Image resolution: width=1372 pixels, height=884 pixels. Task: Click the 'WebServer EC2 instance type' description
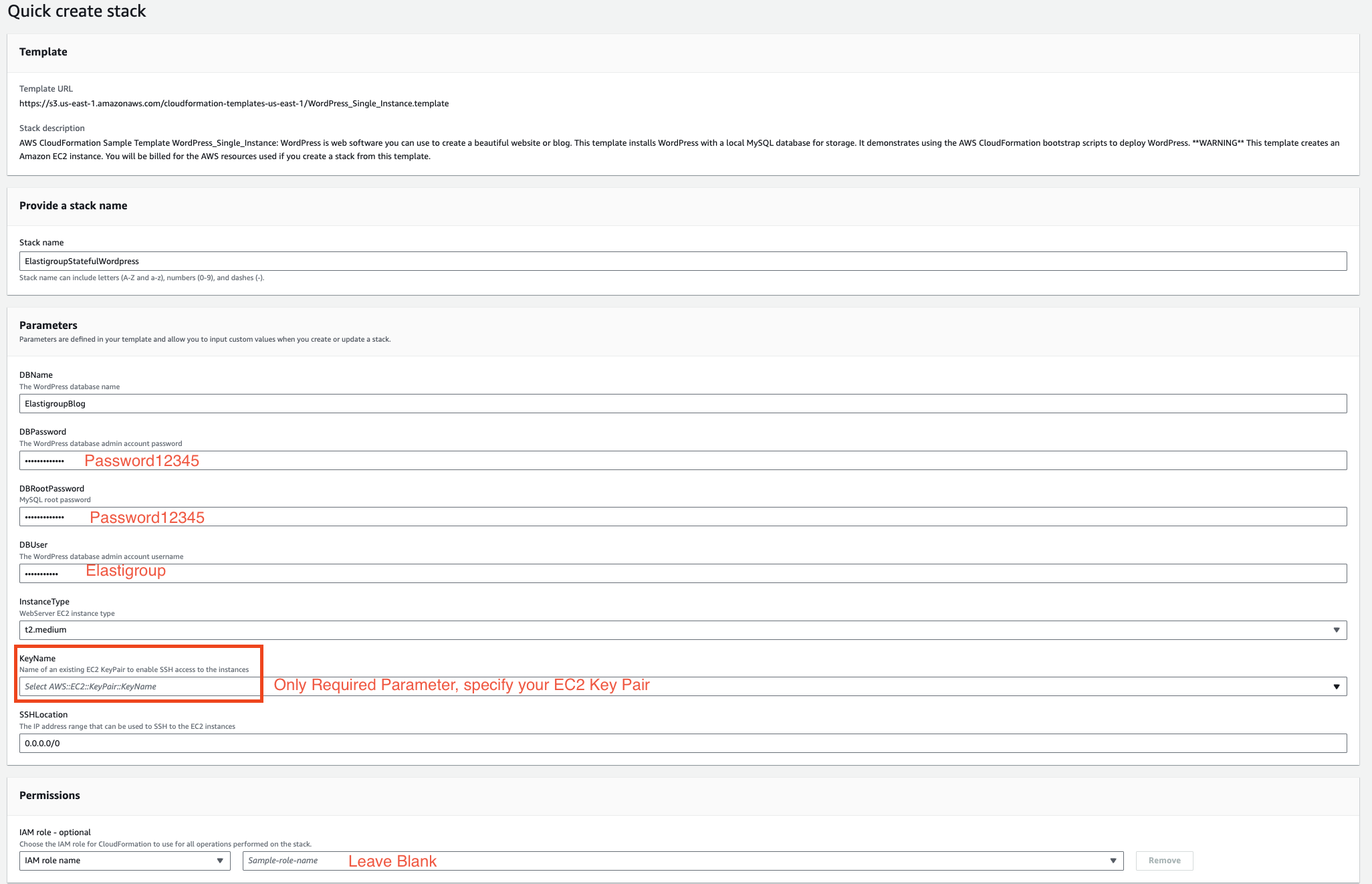point(67,614)
